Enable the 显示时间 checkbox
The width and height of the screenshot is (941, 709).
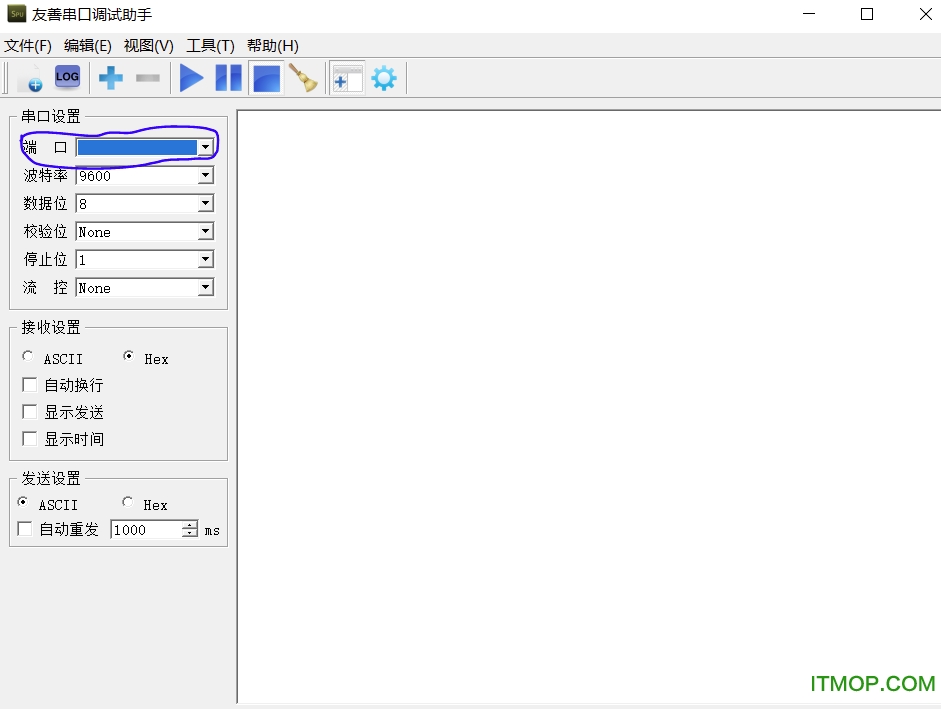30,439
